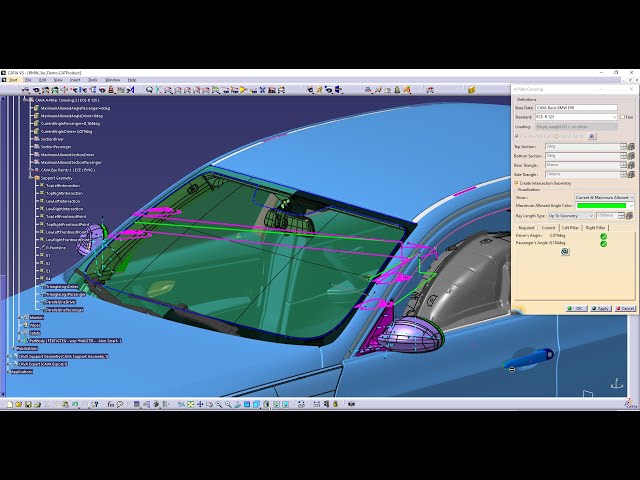The height and width of the screenshot is (480, 640).
Task: Select the Rotate view icon
Action: (209, 404)
